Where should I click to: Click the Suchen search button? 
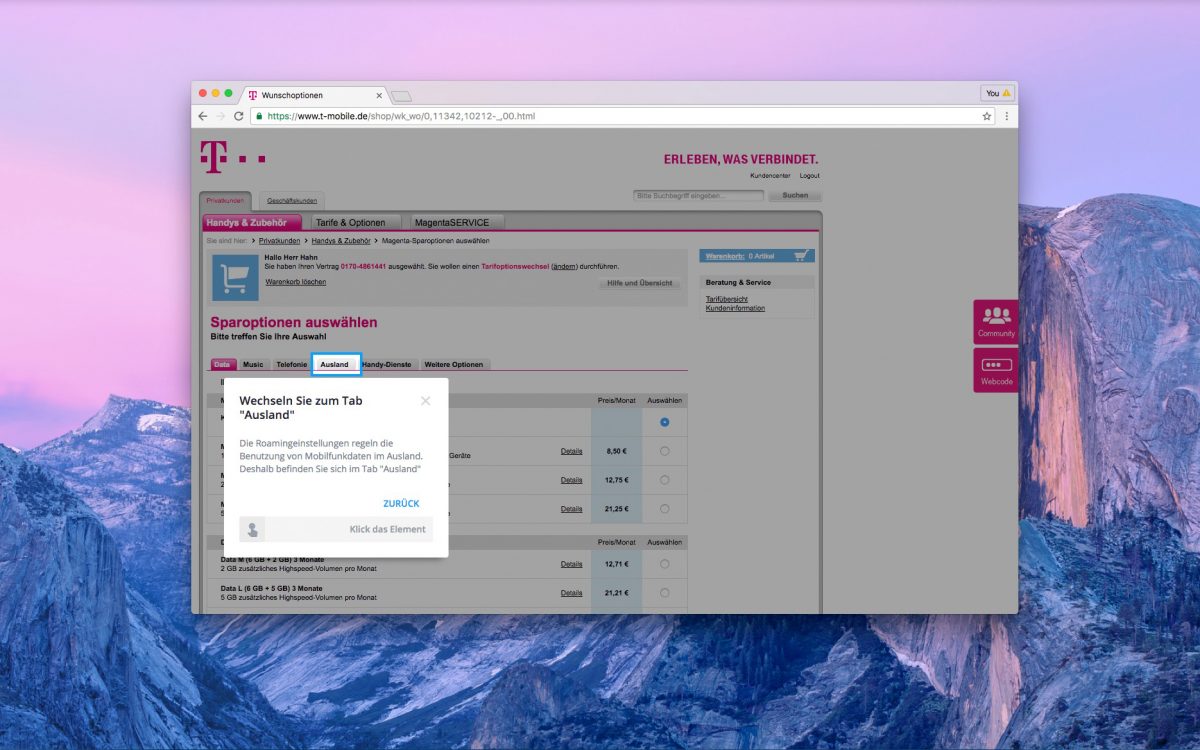point(795,196)
